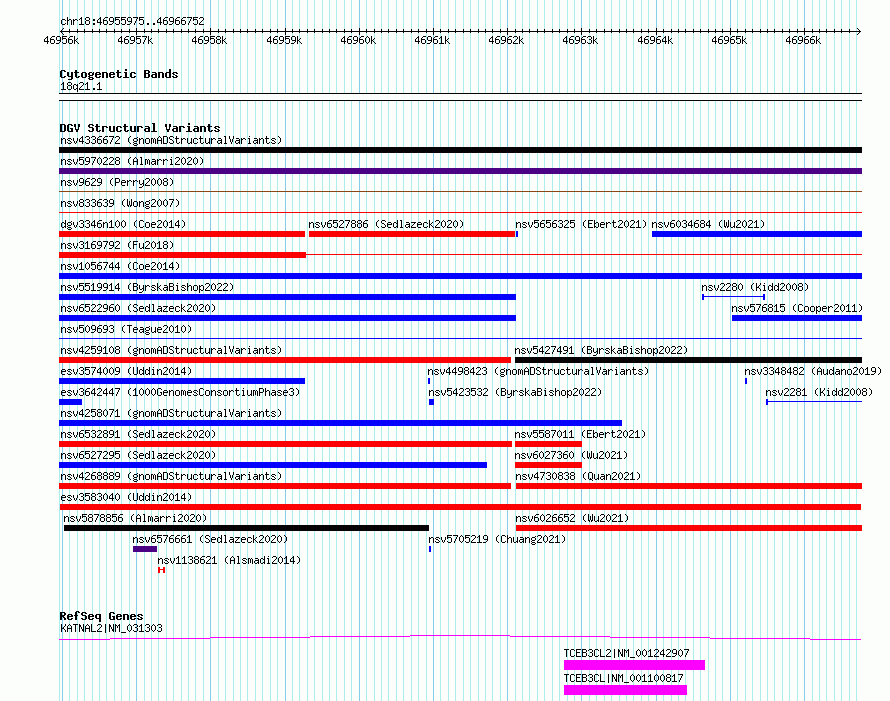Click red bar under nsv6027360

[548, 465]
